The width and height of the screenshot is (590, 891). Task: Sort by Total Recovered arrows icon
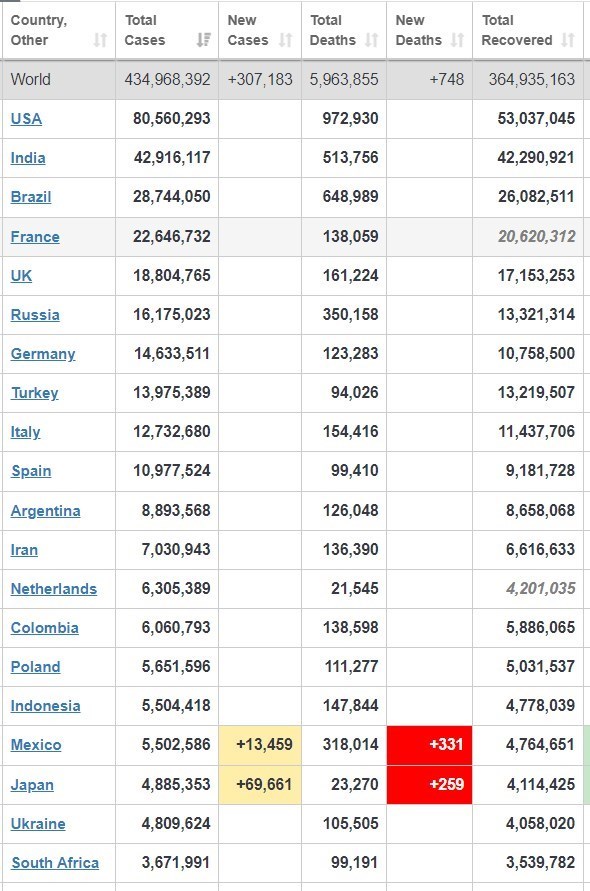567,40
